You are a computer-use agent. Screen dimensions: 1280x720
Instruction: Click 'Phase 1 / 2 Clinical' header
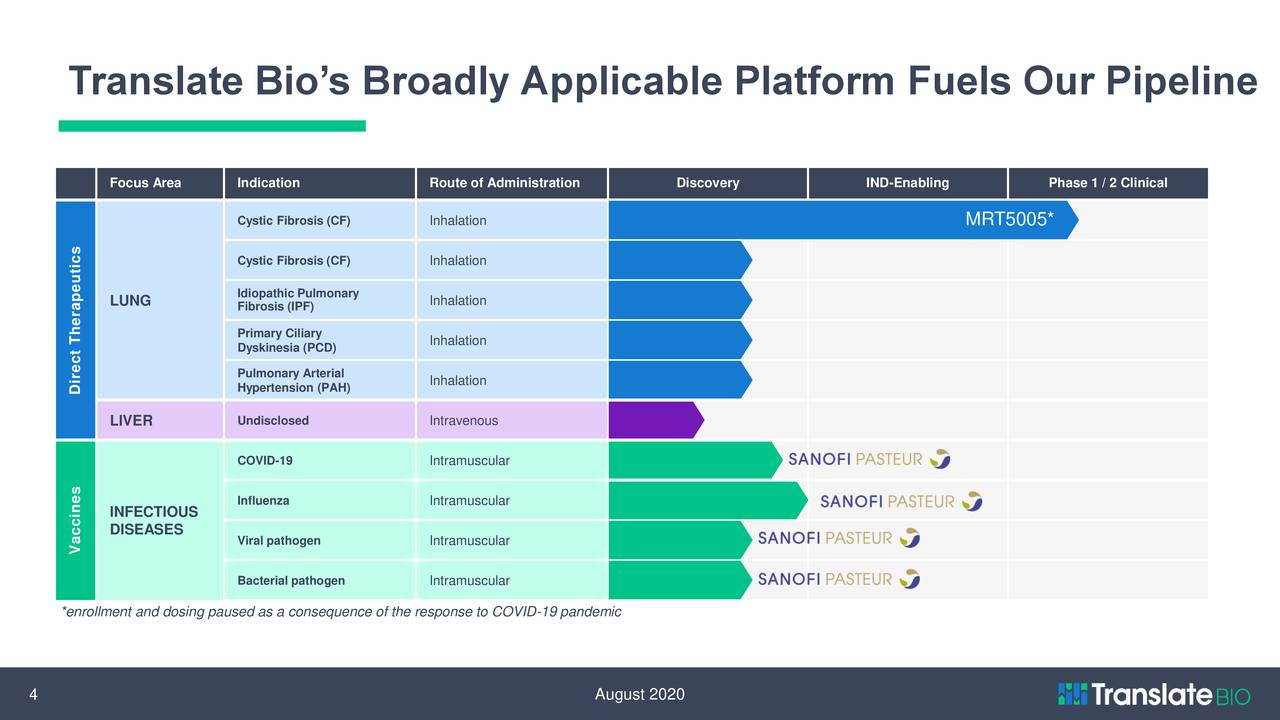[1108, 183]
